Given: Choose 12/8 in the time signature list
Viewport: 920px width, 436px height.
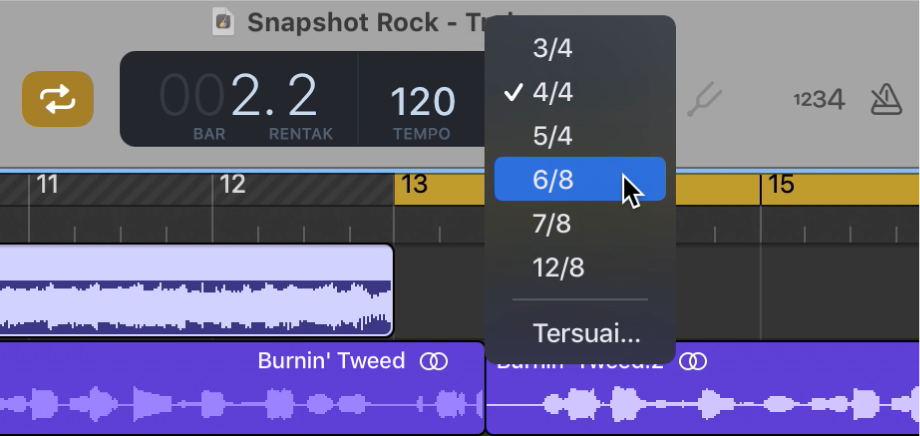Looking at the screenshot, I should [558, 268].
